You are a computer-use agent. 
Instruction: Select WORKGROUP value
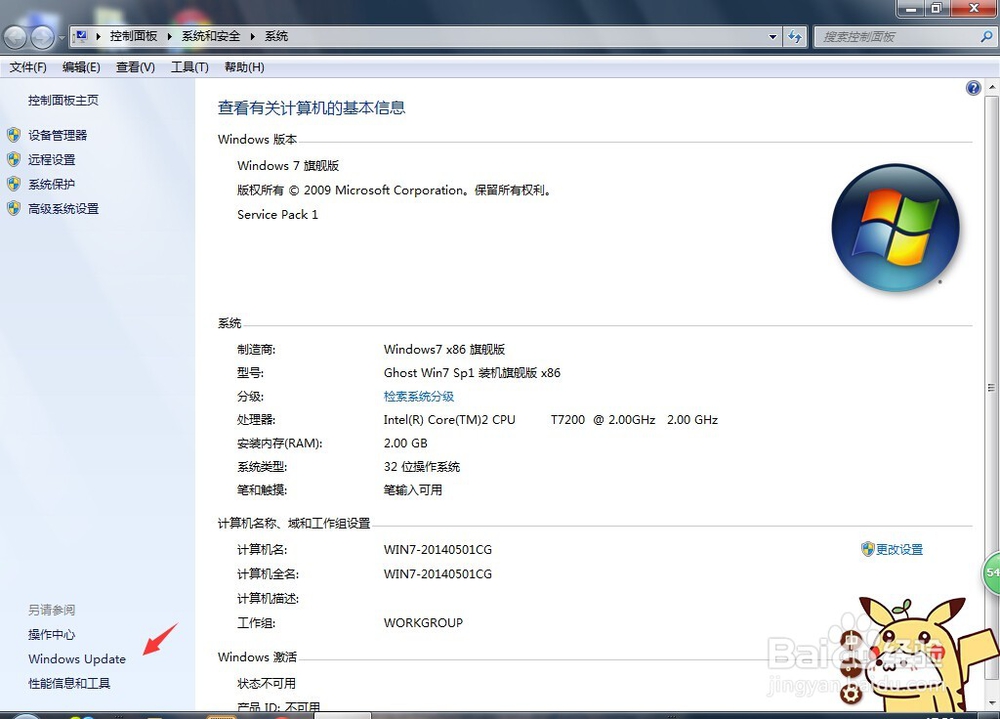coord(423,623)
